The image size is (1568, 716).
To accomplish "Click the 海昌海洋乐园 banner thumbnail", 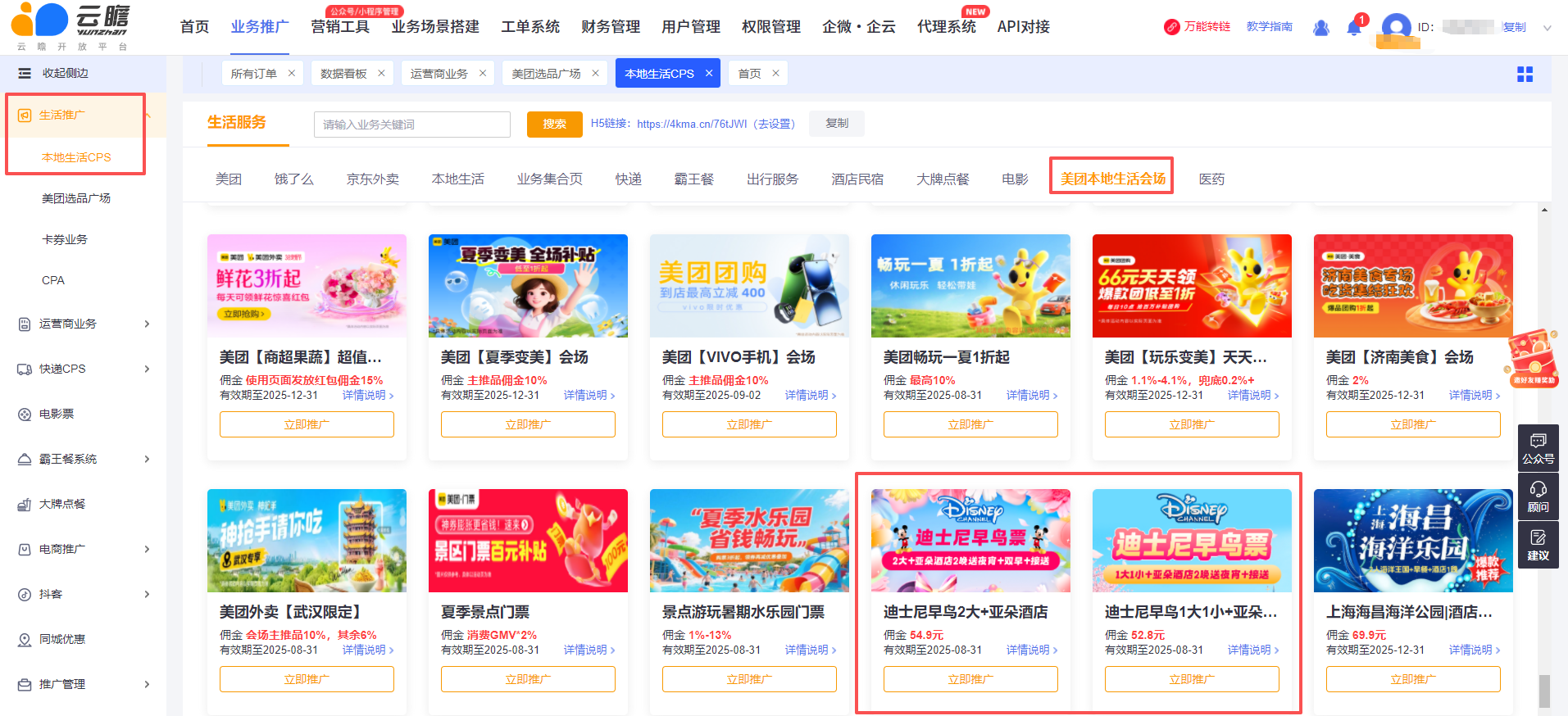I will click(x=1413, y=541).
